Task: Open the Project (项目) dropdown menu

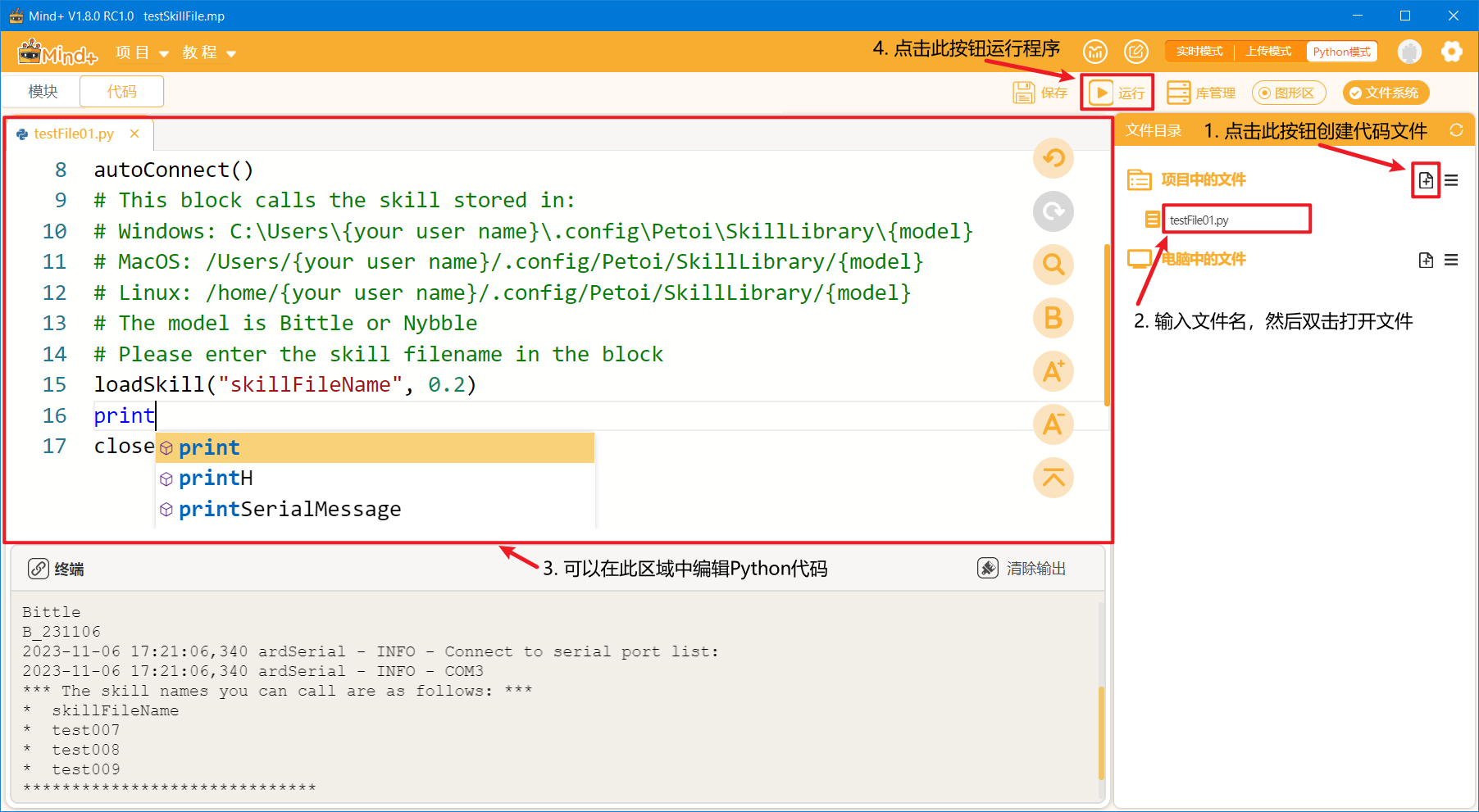Action: coord(142,53)
